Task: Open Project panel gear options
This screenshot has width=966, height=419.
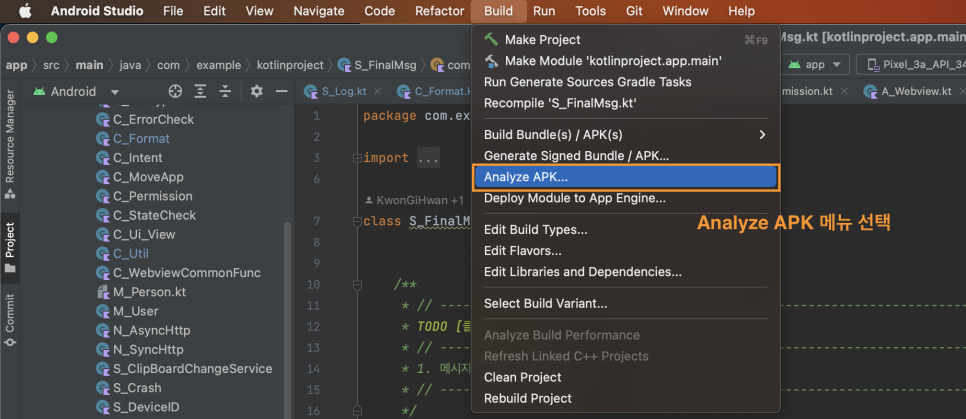Action: 256,91
